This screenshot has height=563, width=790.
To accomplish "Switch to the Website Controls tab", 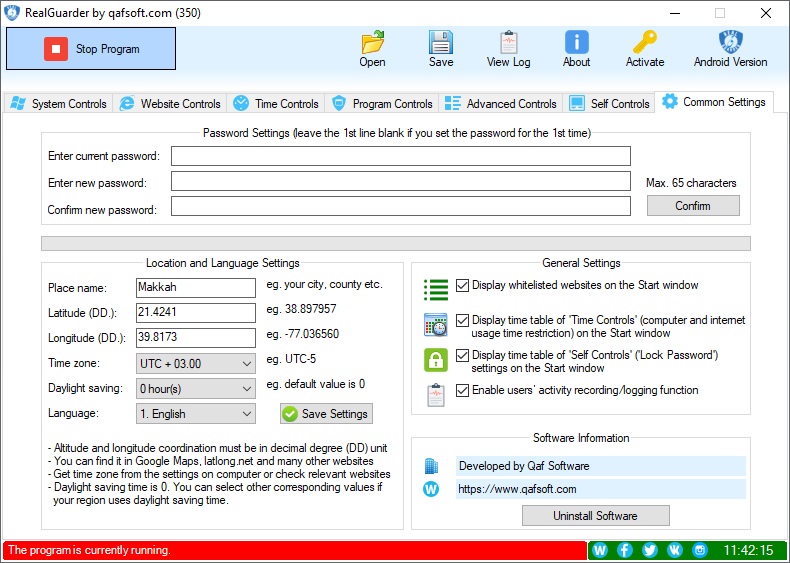I will pyautogui.click(x=169, y=104).
